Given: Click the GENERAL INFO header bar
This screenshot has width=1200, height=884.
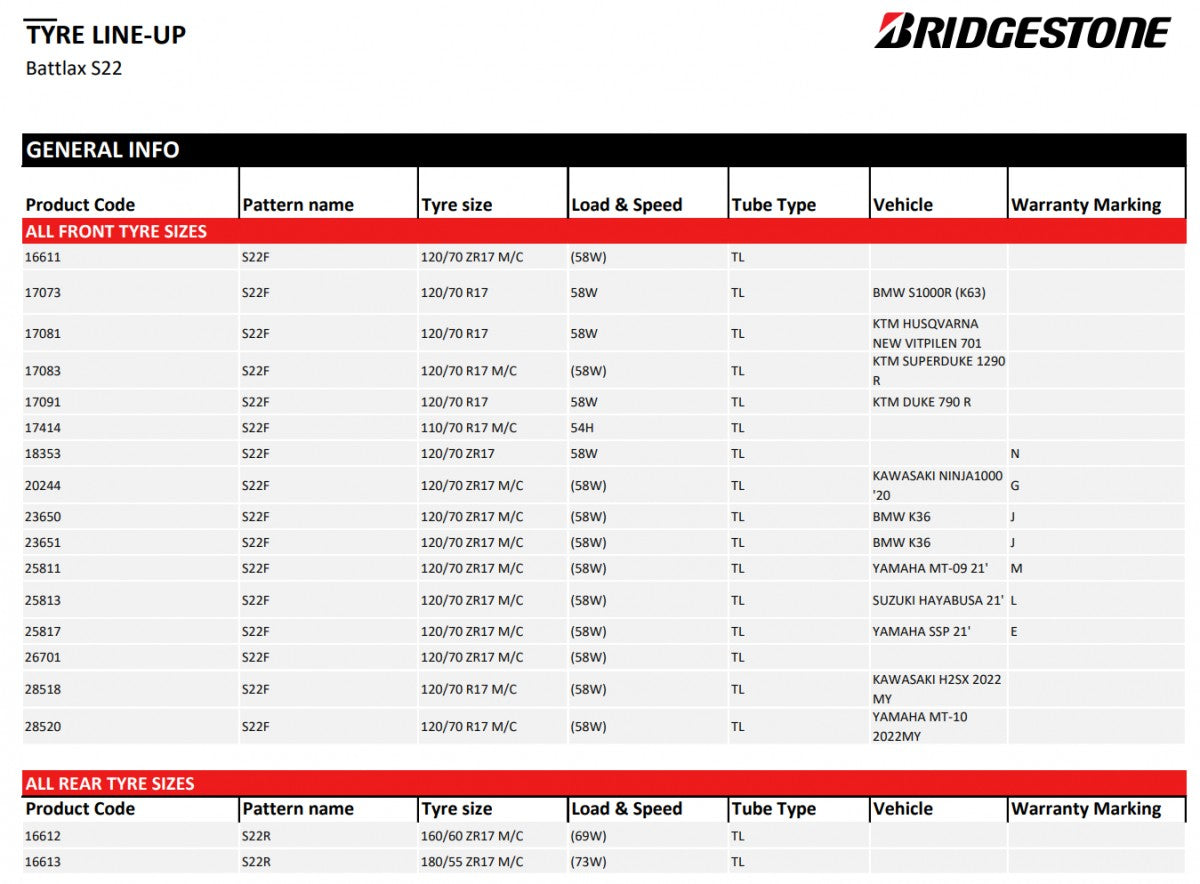Looking at the screenshot, I should coord(604,150).
